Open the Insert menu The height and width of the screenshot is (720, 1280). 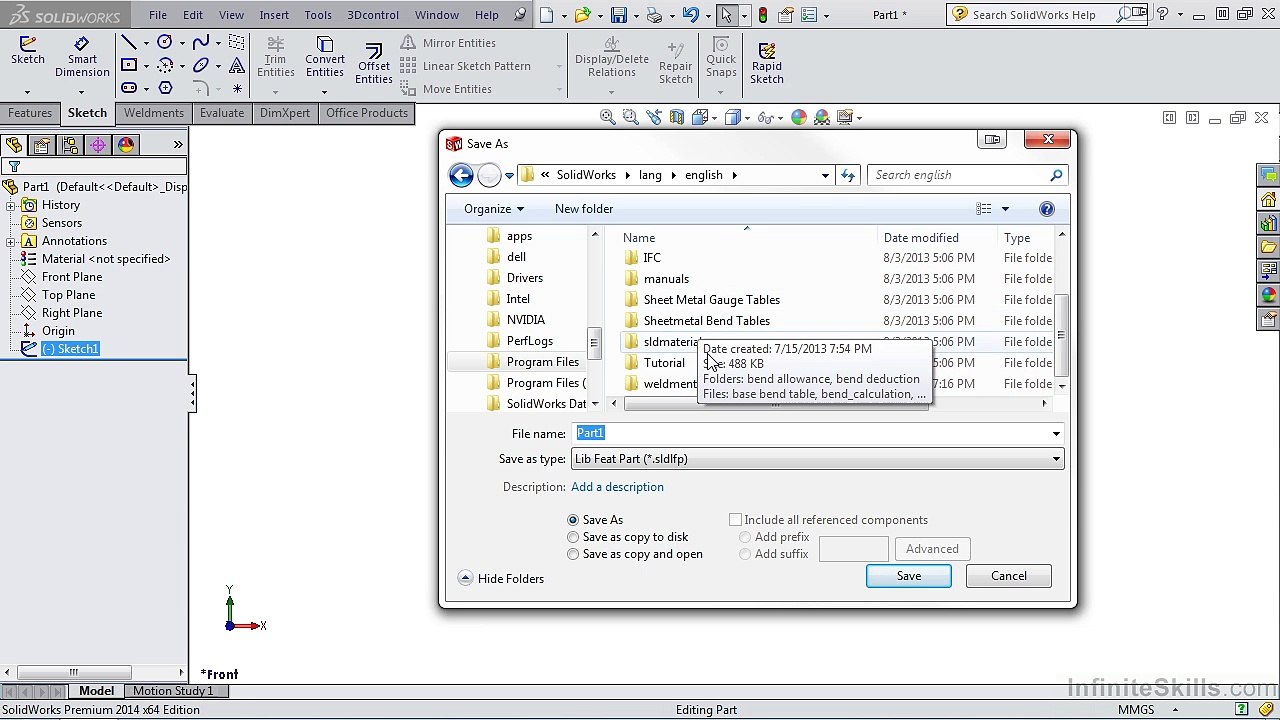click(x=274, y=15)
